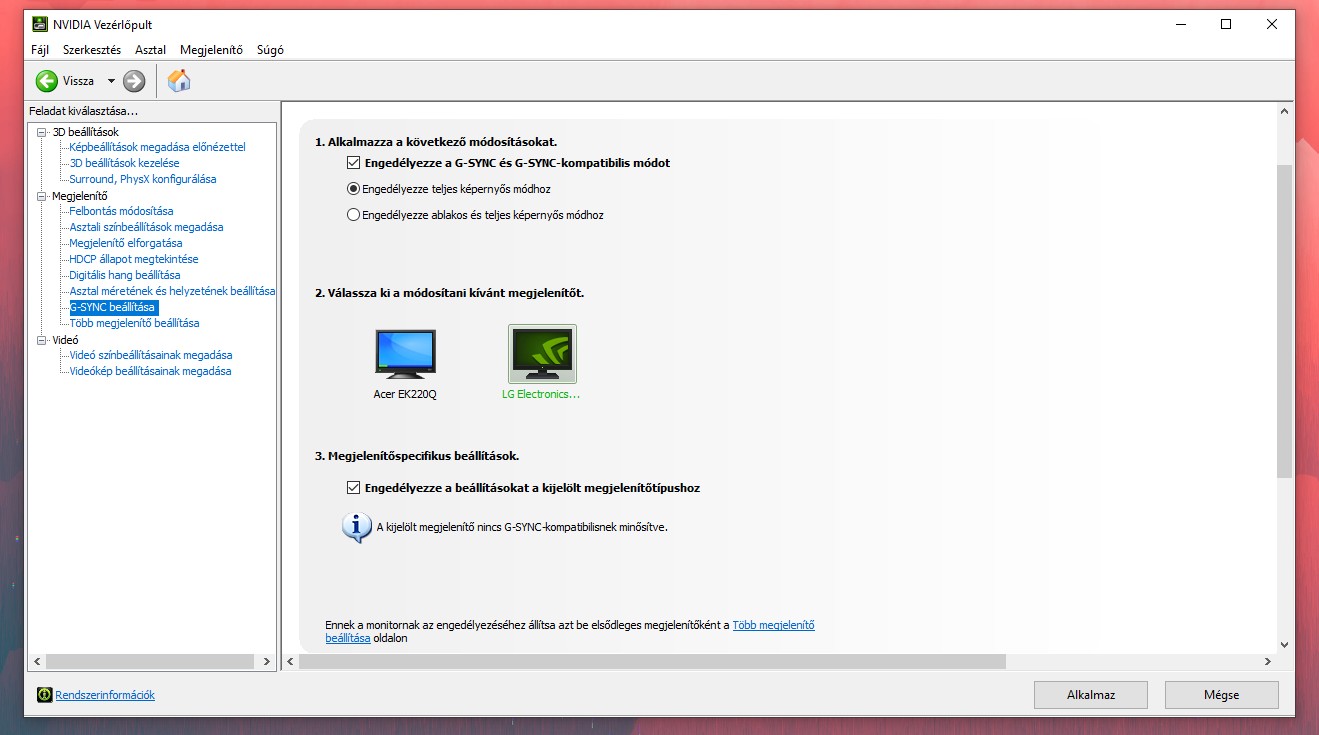1319x735 pixels.
Task: Select the ablakos és teljes képernyős radio button
Action: pyautogui.click(x=353, y=215)
